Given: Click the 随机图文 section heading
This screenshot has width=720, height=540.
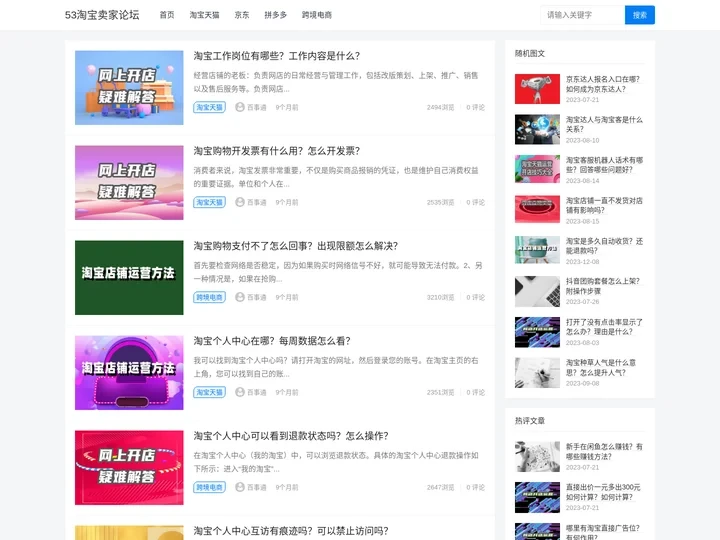Looking at the screenshot, I should coord(530,54).
